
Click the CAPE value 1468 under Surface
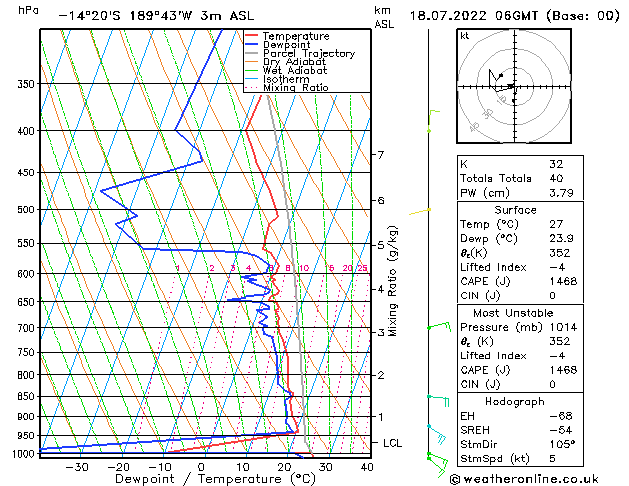tap(563, 281)
